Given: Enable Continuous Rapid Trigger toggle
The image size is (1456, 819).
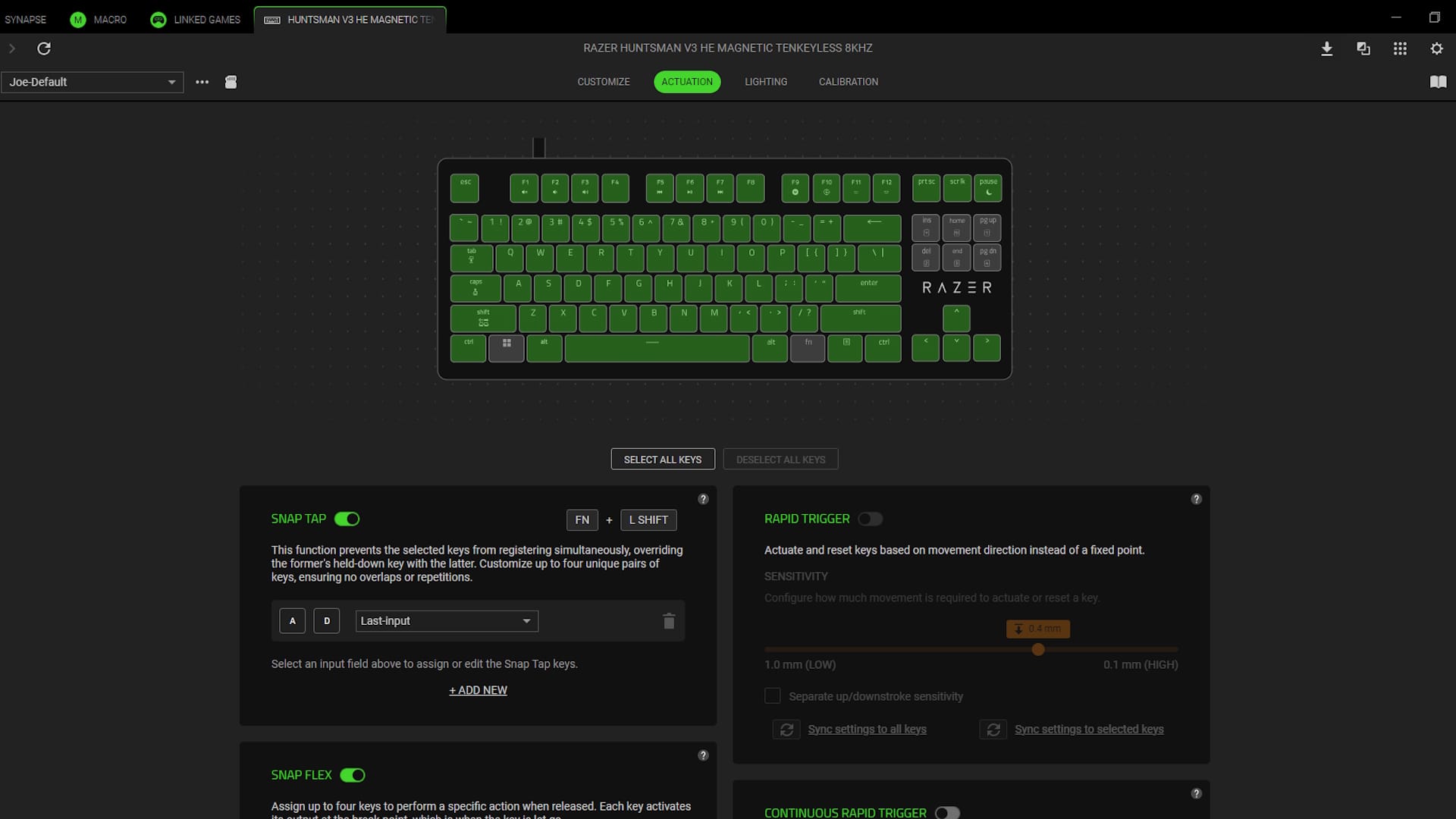Looking at the screenshot, I should pyautogui.click(x=947, y=813).
